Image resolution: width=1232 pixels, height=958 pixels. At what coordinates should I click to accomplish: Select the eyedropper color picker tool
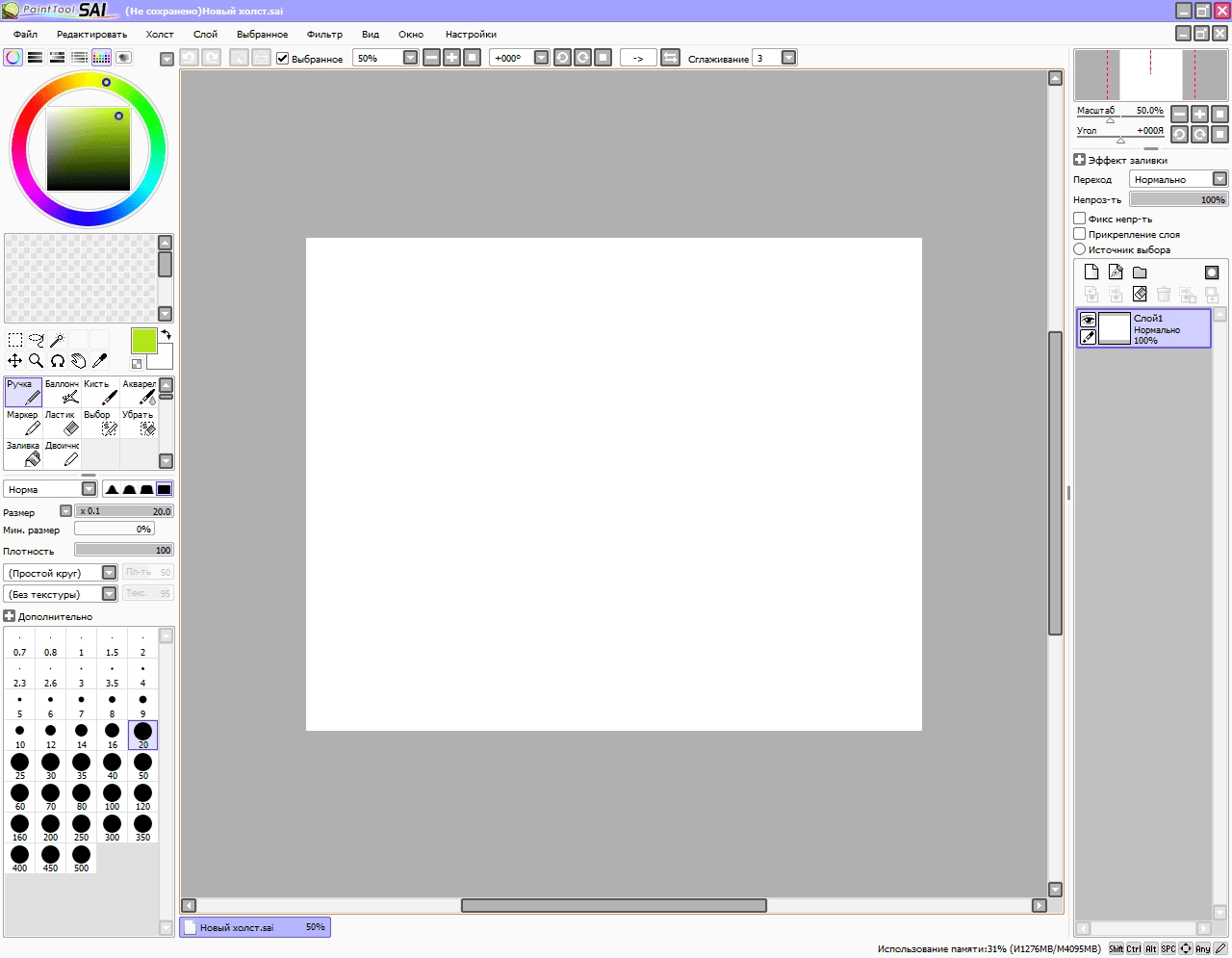[100, 361]
